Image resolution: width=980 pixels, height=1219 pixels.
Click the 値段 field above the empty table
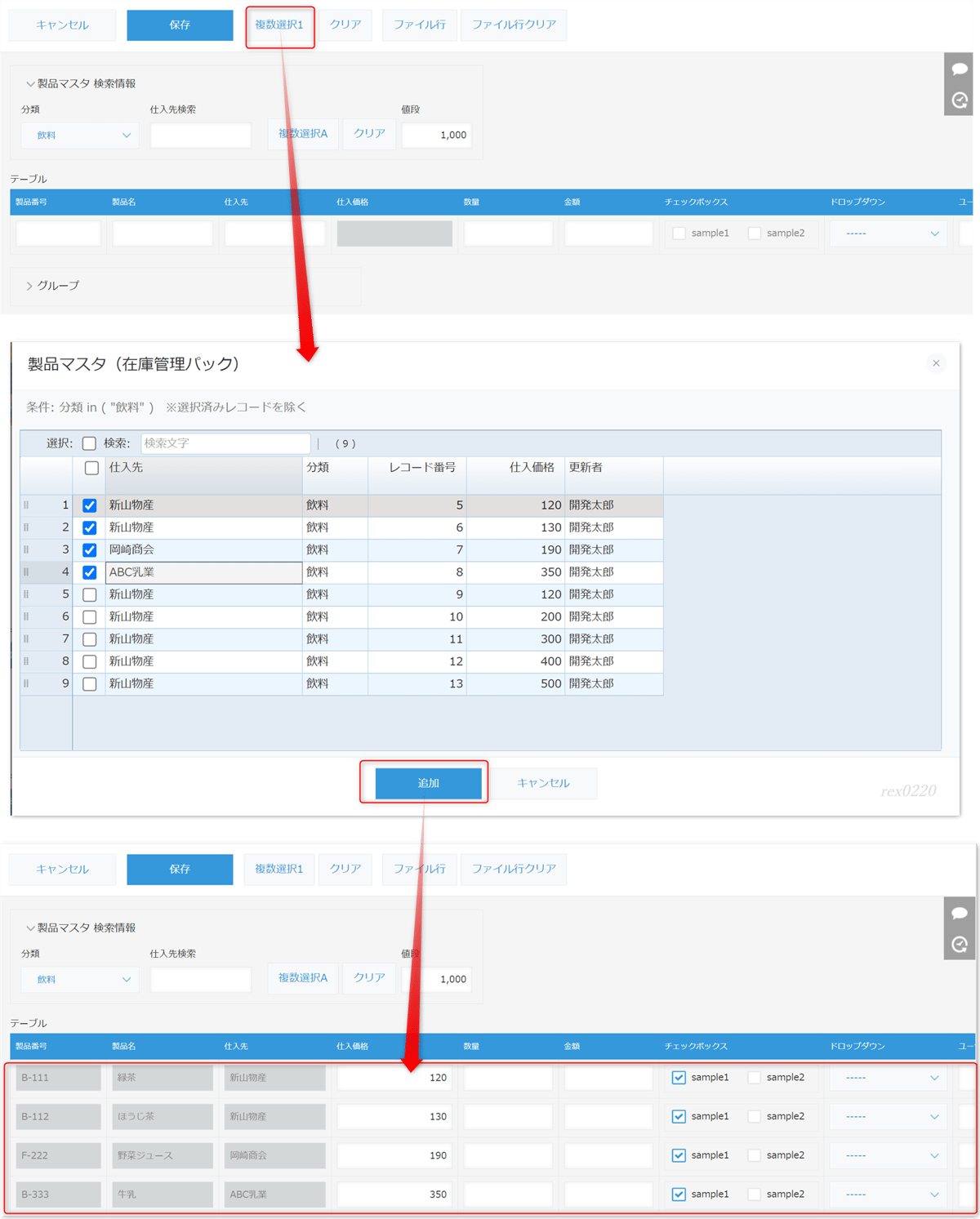pos(437,136)
